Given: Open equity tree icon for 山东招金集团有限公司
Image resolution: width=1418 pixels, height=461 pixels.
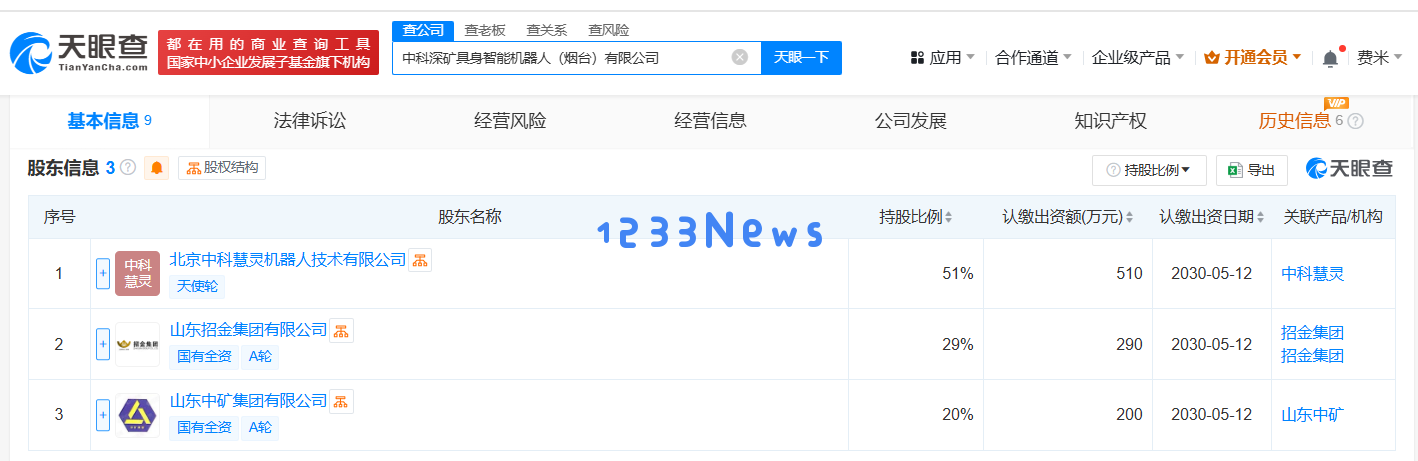Looking at the screenshot, I should (x=342, y=330).
